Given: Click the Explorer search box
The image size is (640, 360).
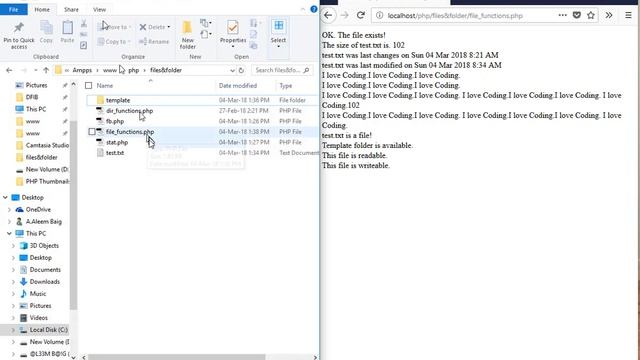Looking at the screenshot, I should pyautogui.click(x=282, y=70).
